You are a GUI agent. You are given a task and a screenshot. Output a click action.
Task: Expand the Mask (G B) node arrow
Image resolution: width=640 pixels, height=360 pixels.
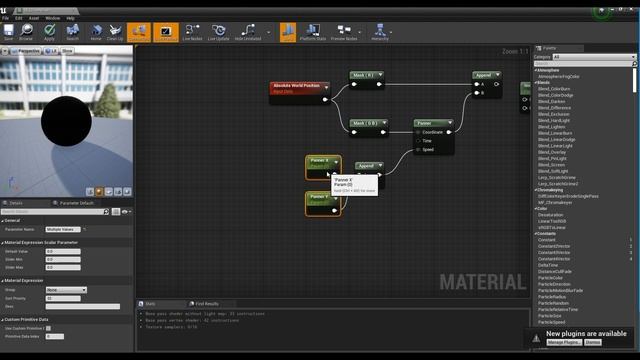pos(384,123)
